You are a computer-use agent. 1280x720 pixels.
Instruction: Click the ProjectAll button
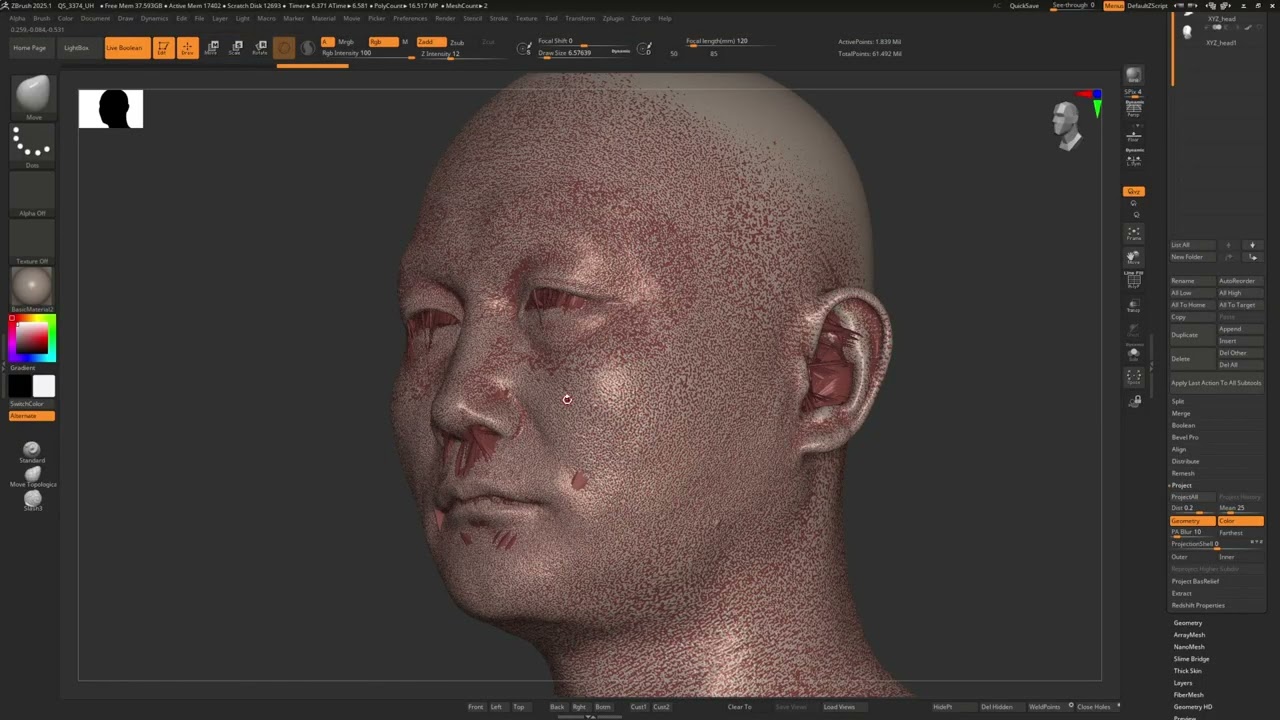coord(1193,497)
